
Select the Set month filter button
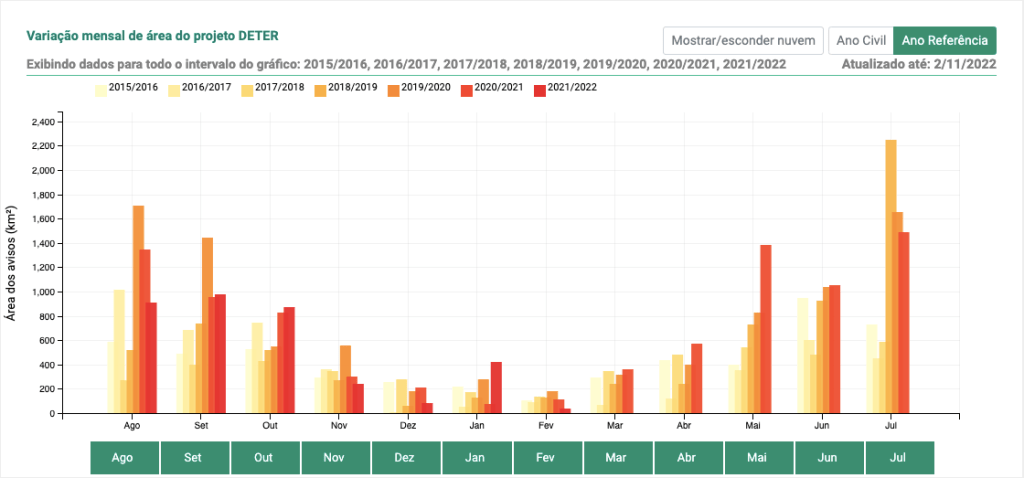click(195, 457)
